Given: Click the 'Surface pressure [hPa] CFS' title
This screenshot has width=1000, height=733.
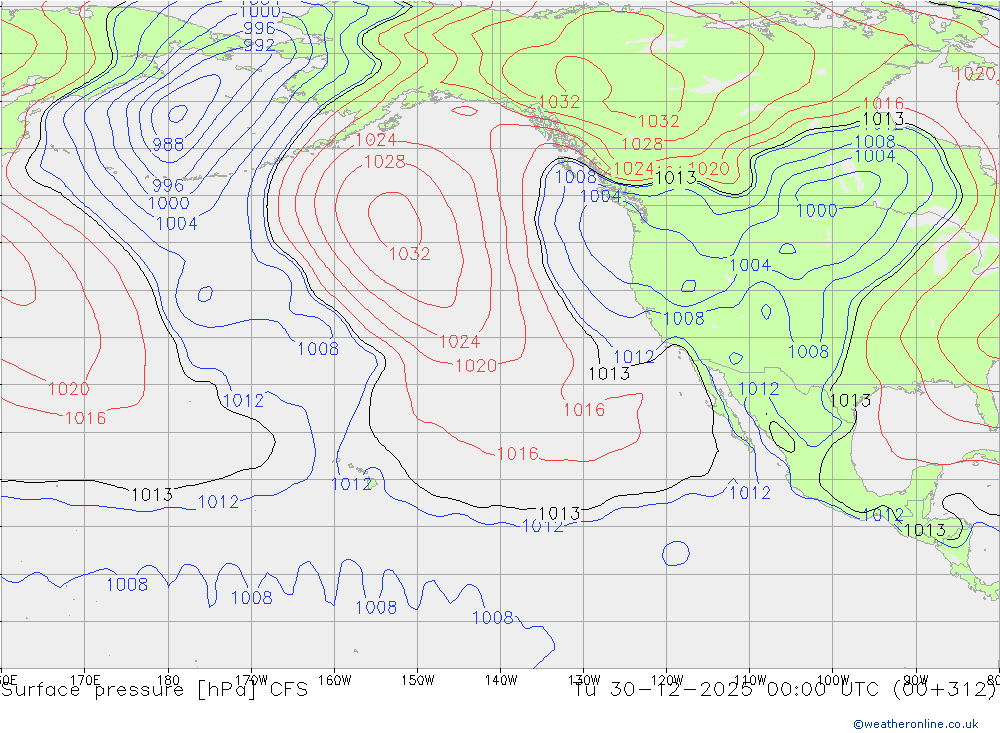Looking at the screenshot, I should pyautogui.click(x=154, y=690).
